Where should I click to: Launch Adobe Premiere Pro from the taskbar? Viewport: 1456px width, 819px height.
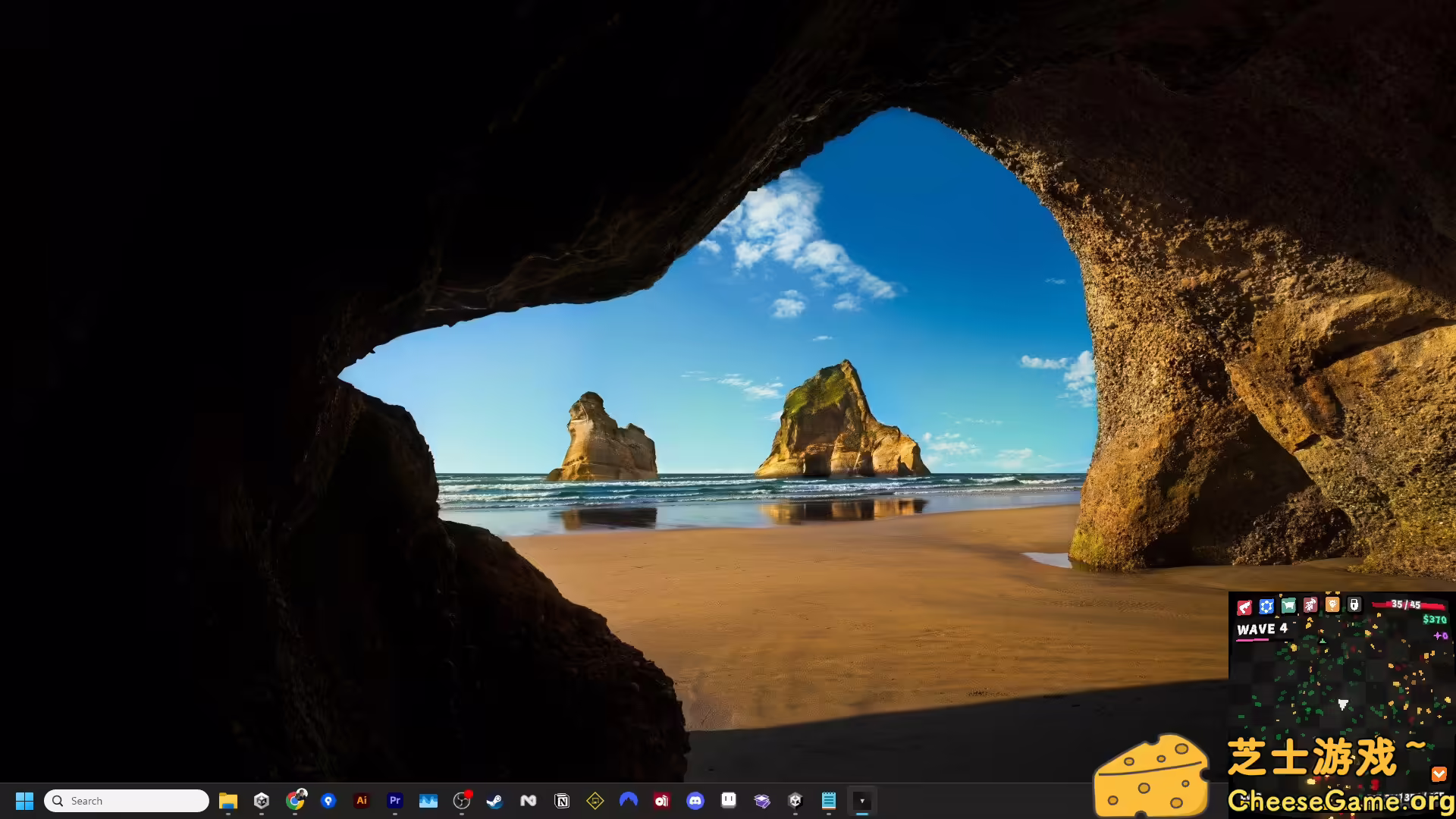point(395,801)
